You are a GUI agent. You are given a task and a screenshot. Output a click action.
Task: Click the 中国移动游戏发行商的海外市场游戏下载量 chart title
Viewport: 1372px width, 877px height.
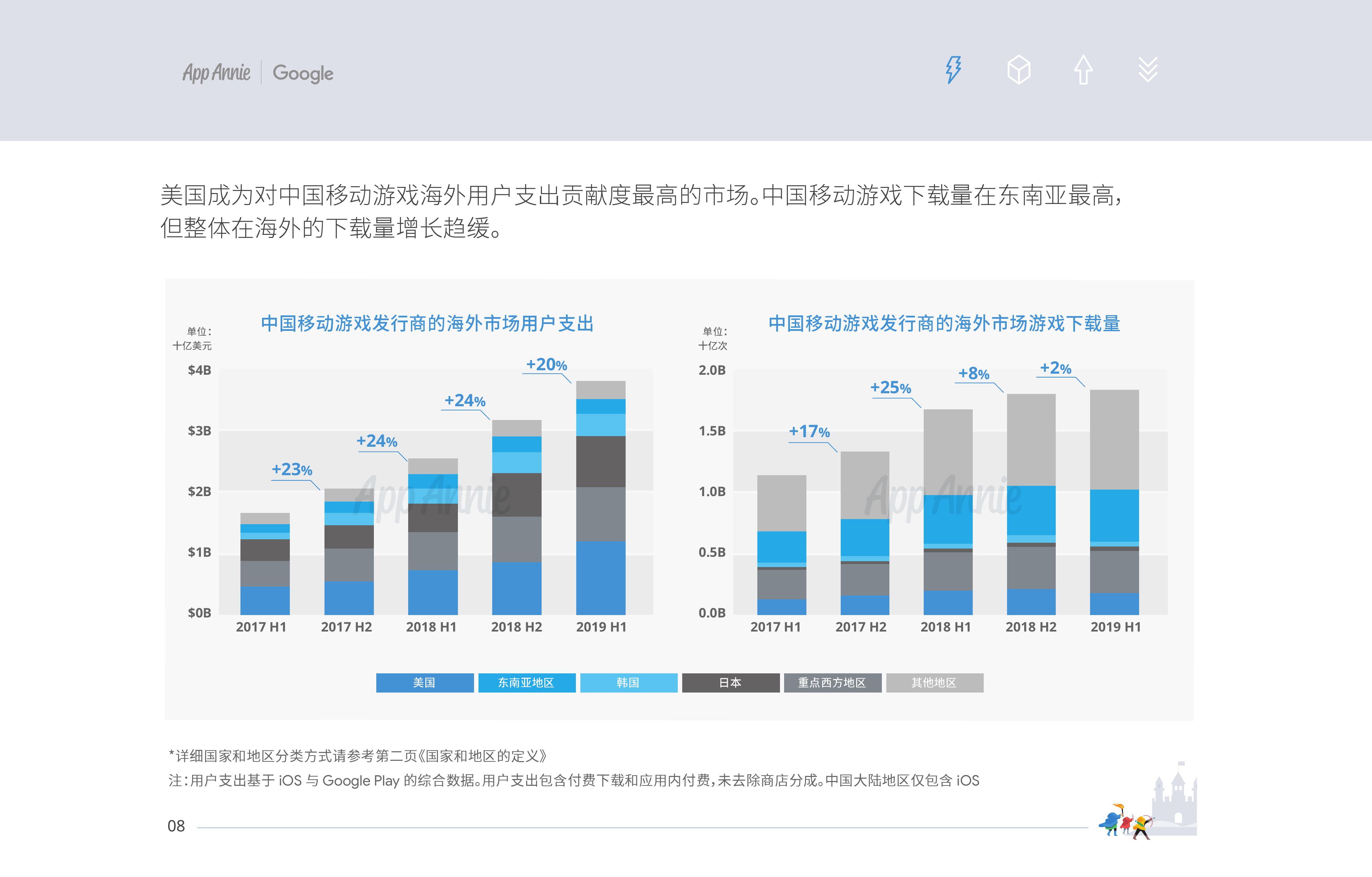pos(944,323)
